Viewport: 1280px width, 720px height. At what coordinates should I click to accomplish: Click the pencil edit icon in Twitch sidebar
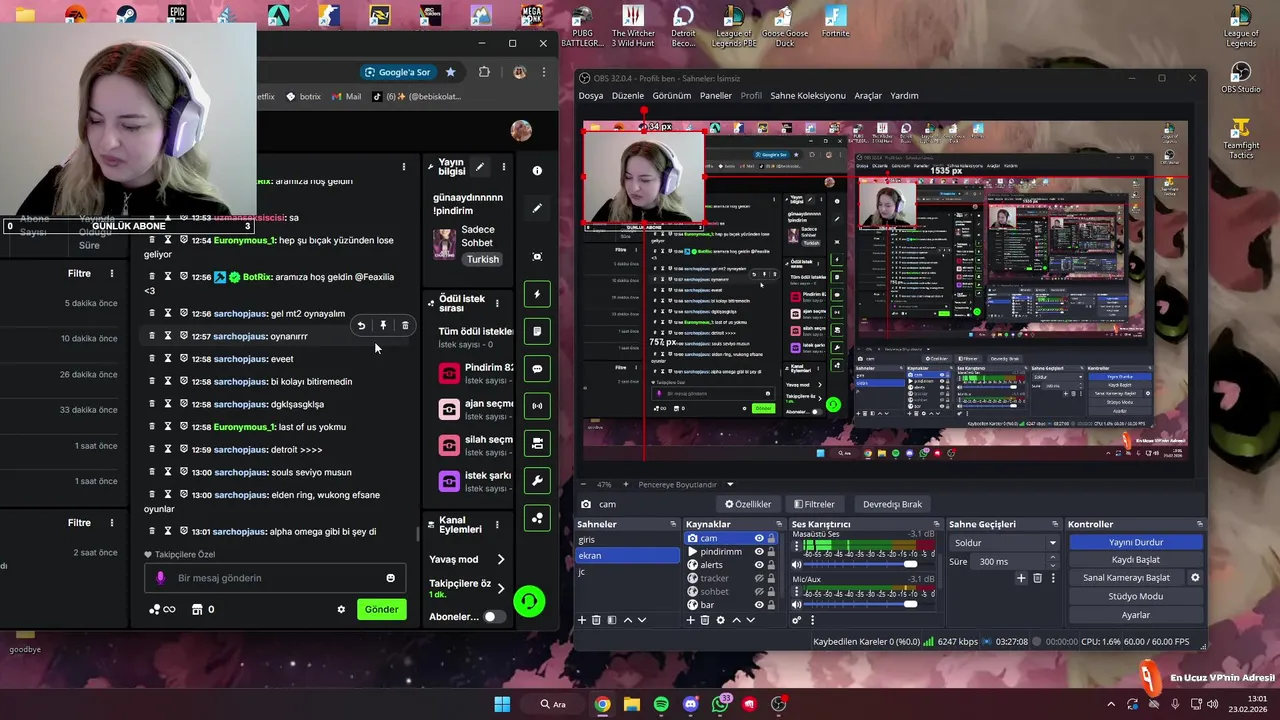pyautogui.click(x=537, y=208)
